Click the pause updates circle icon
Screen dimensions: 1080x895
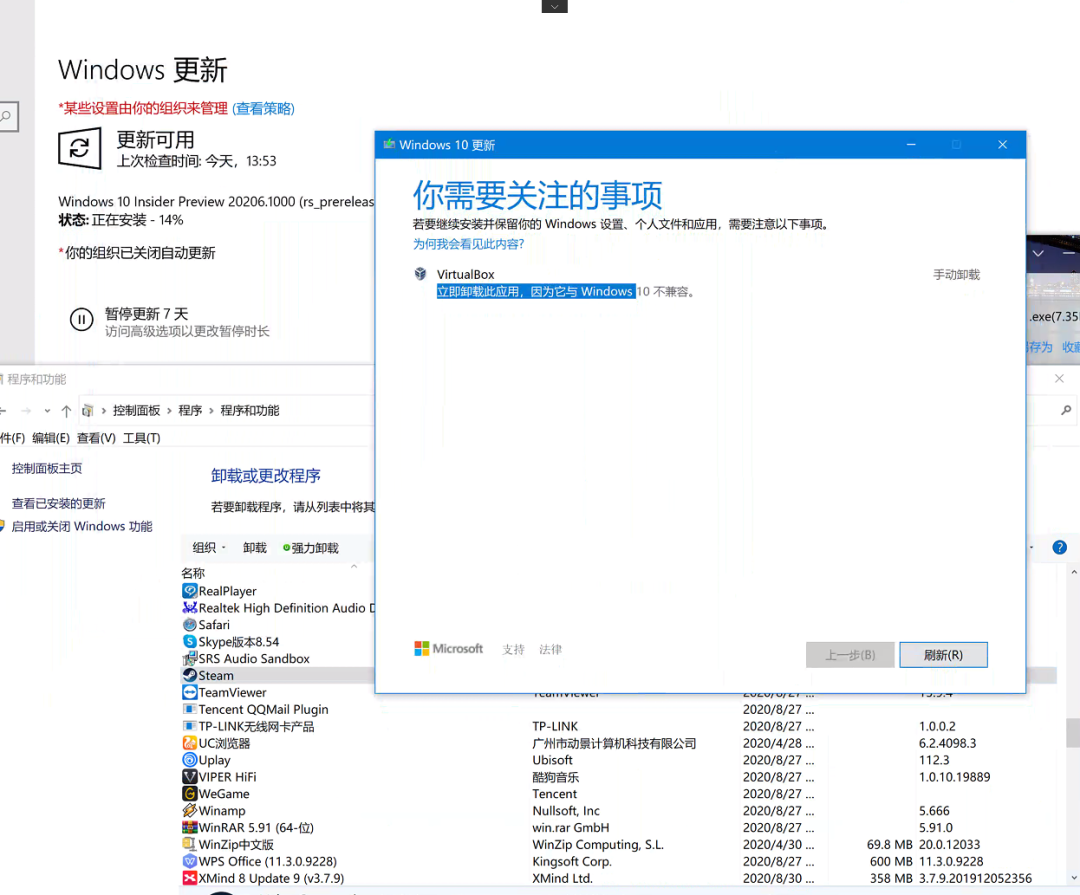[x=81, y=320]
